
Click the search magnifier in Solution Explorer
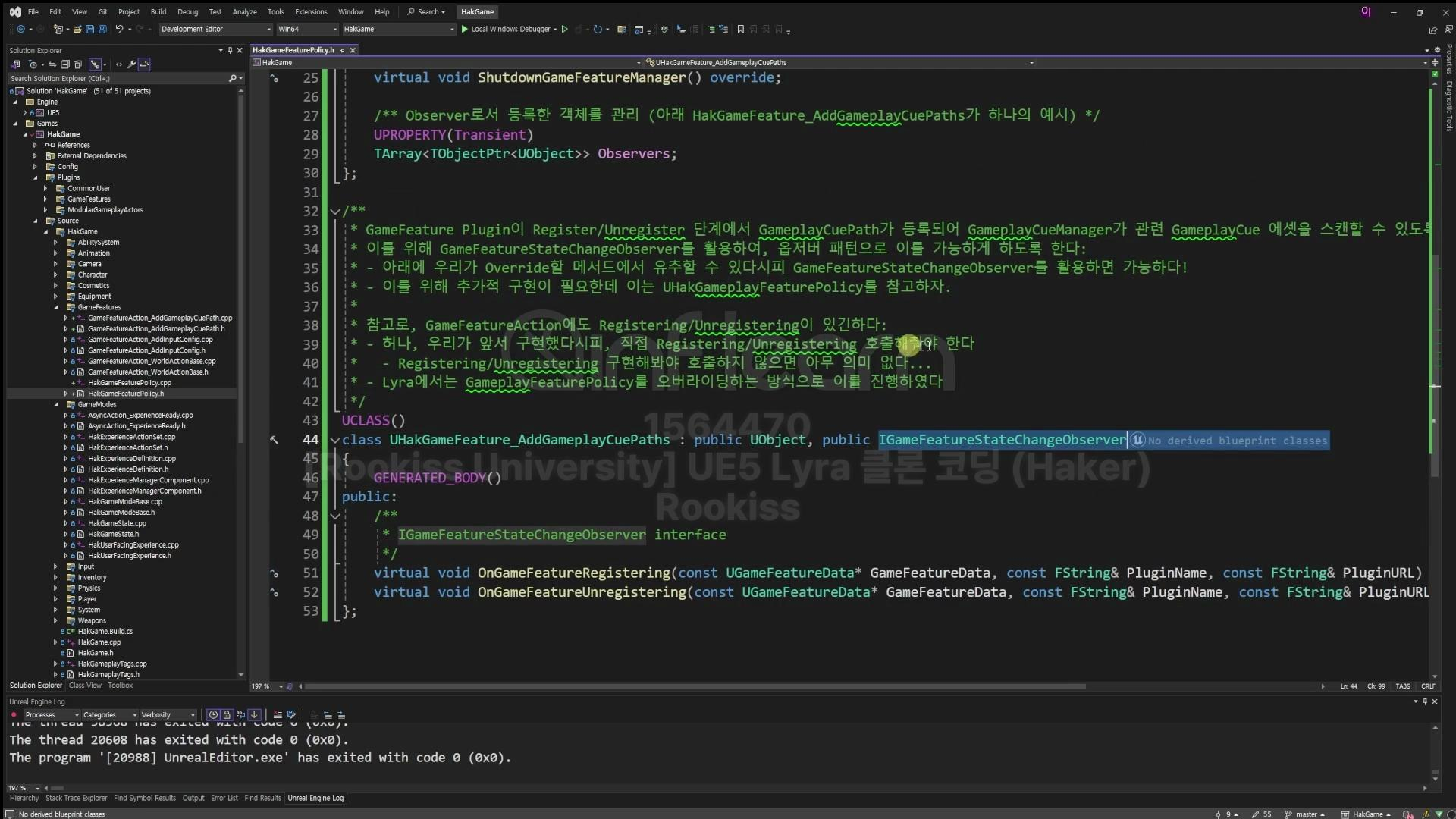[x=232, y=78]
